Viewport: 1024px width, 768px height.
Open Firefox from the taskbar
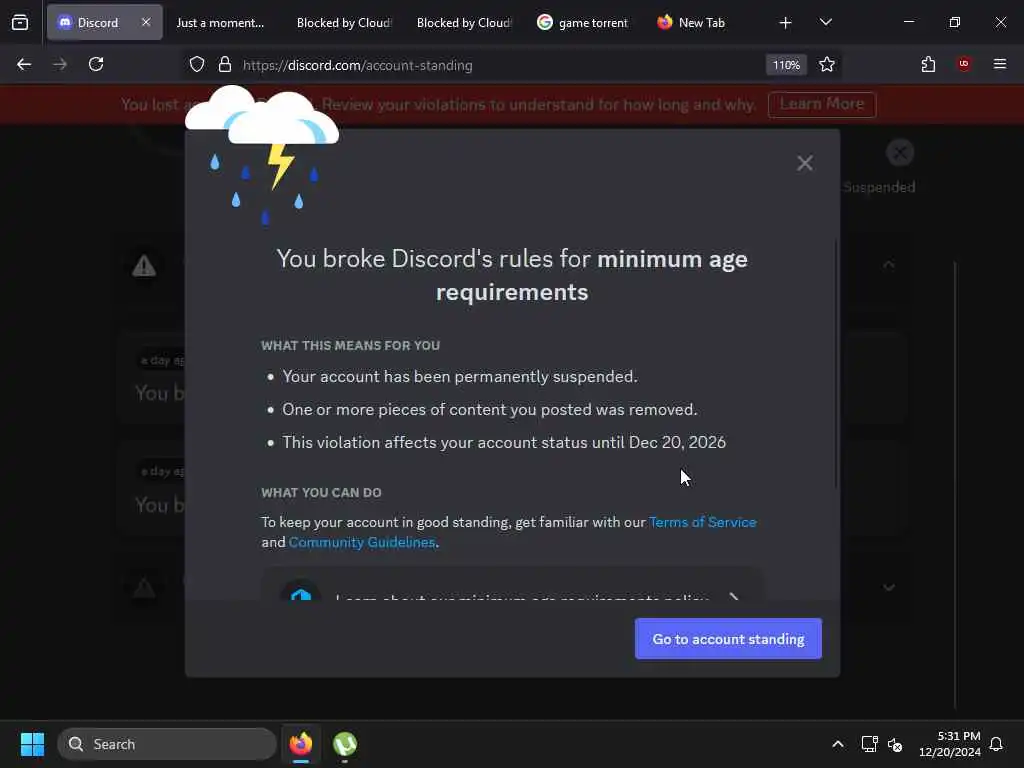(x=300, y=744)
